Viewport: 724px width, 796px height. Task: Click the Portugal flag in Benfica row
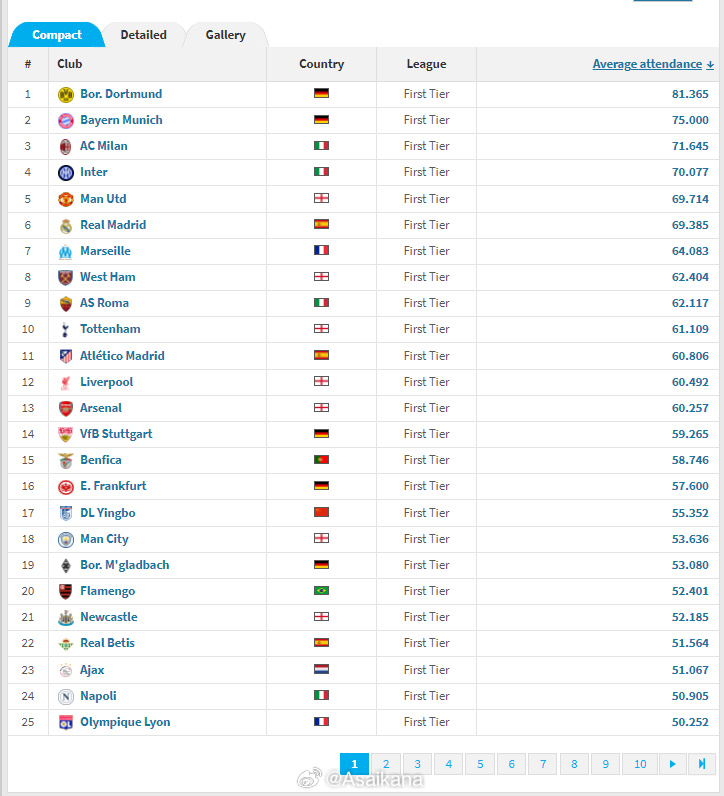point(321,460)
